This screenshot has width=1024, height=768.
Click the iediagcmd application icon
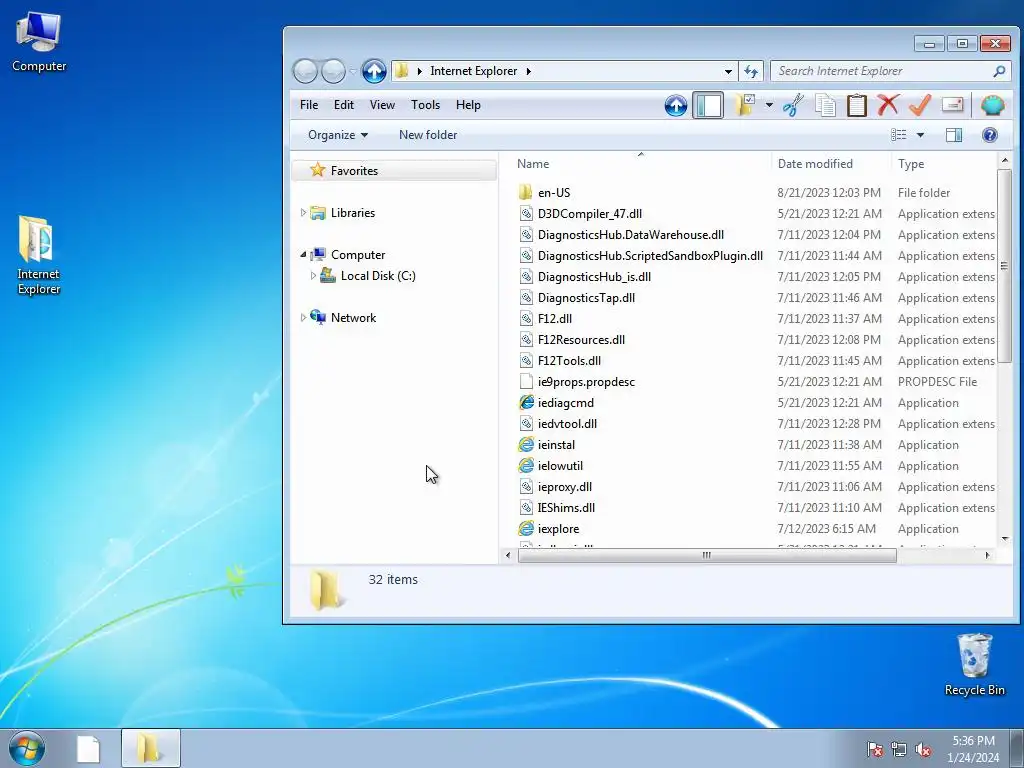click(x=526, y=402)
